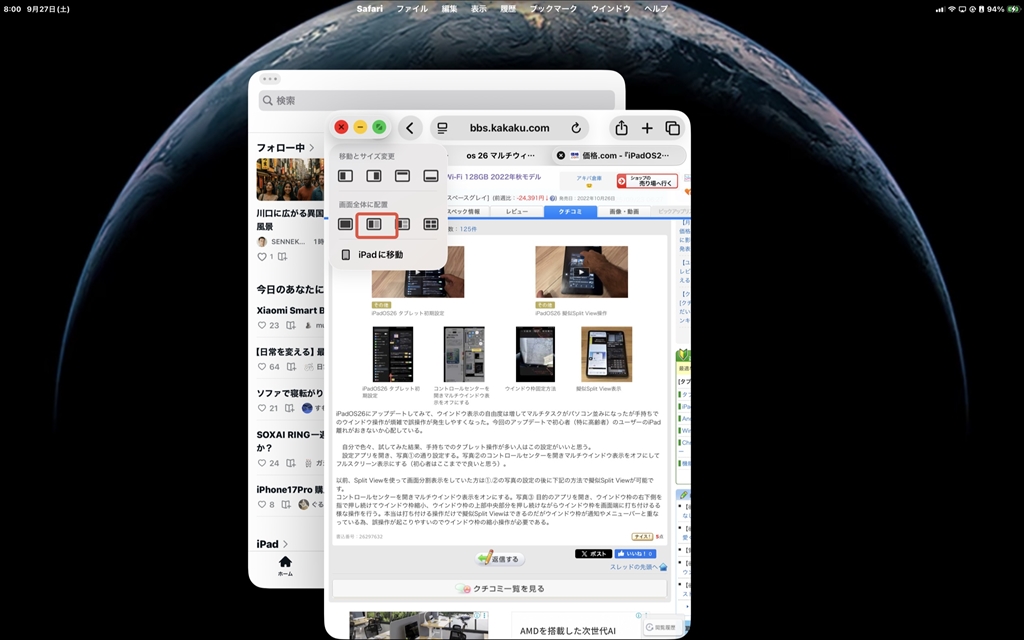This screenshot has height=640, width=1024.
Task: Open the ウインドウ menu
Action: point(611,8)
